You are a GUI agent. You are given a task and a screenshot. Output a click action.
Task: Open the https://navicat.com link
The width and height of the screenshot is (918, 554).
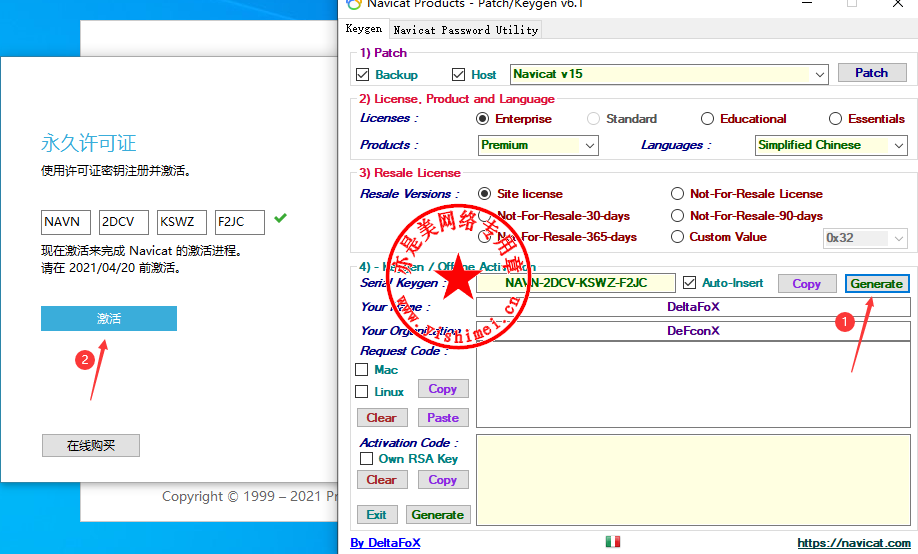click(x=854, y=543)
